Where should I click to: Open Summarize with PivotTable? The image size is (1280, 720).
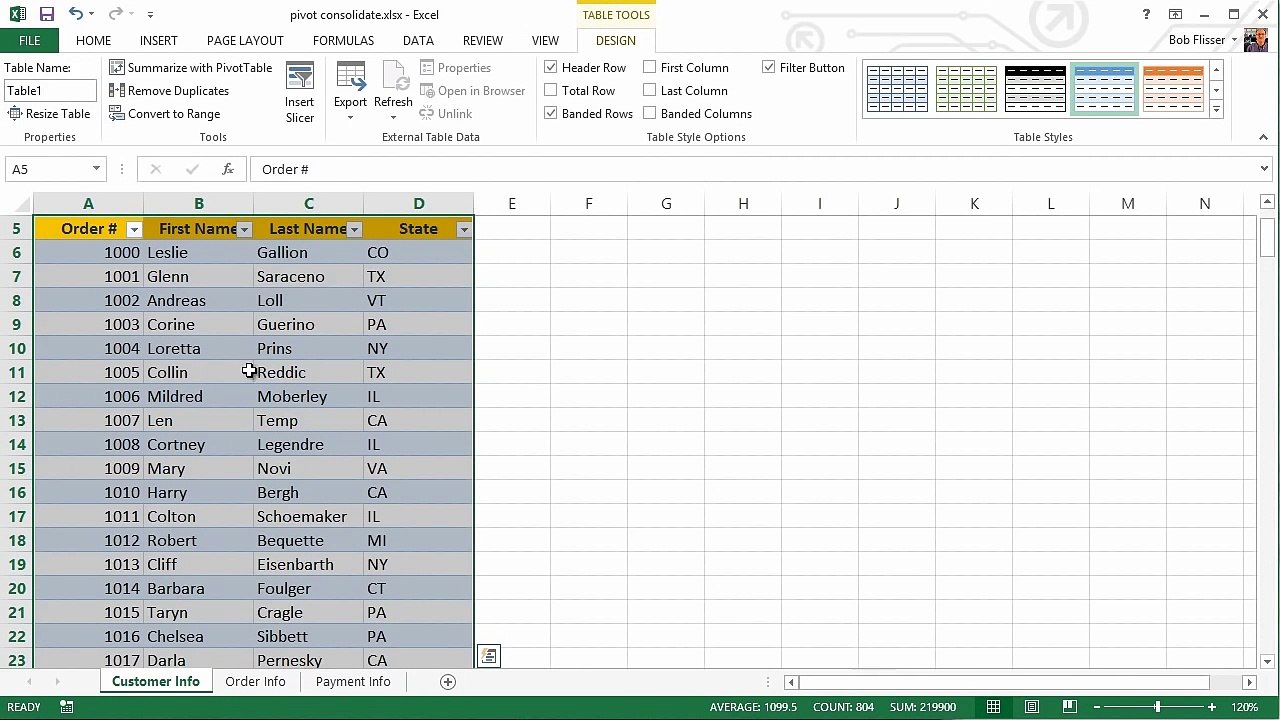tap(190, 67)
